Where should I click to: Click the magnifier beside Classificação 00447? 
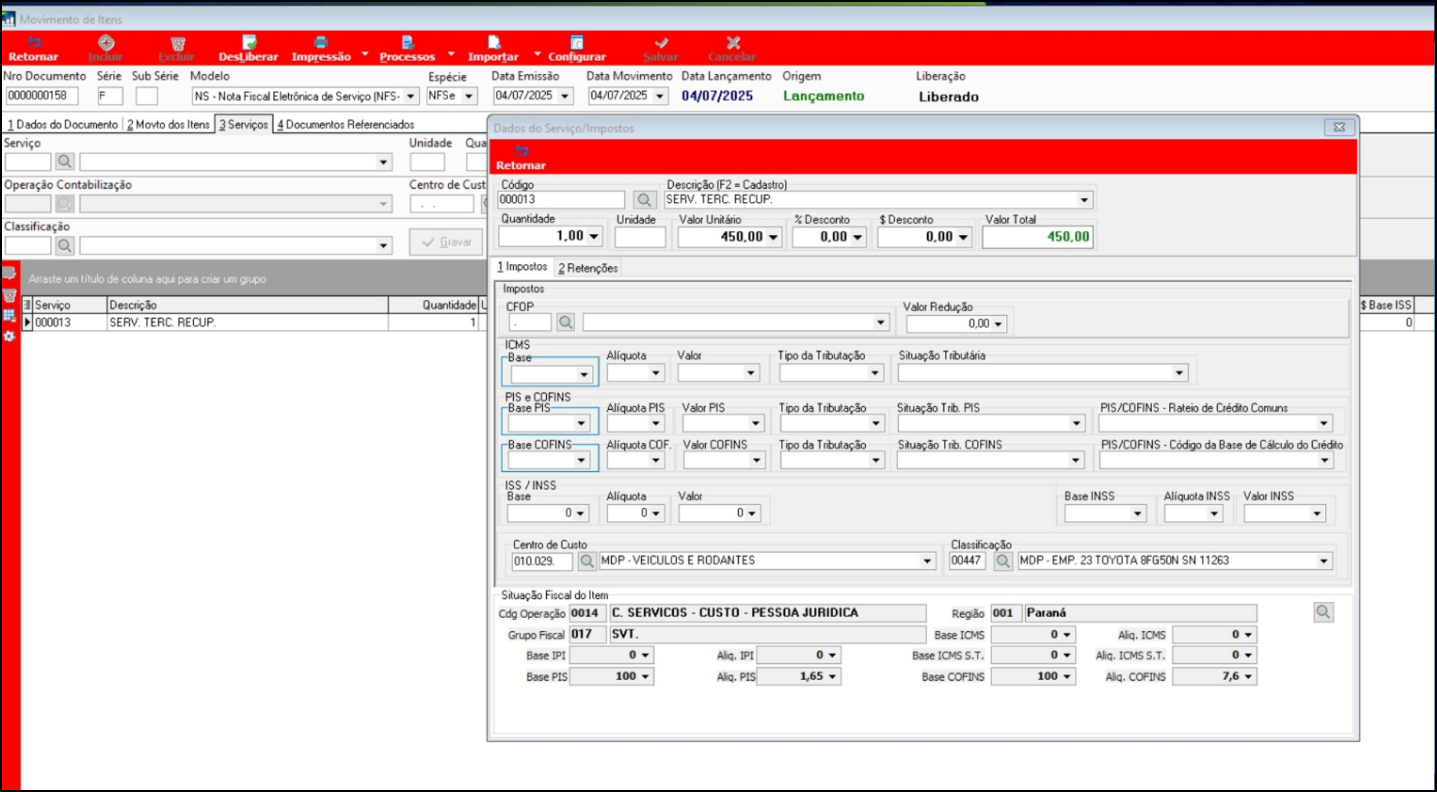tap(1003, 561)
